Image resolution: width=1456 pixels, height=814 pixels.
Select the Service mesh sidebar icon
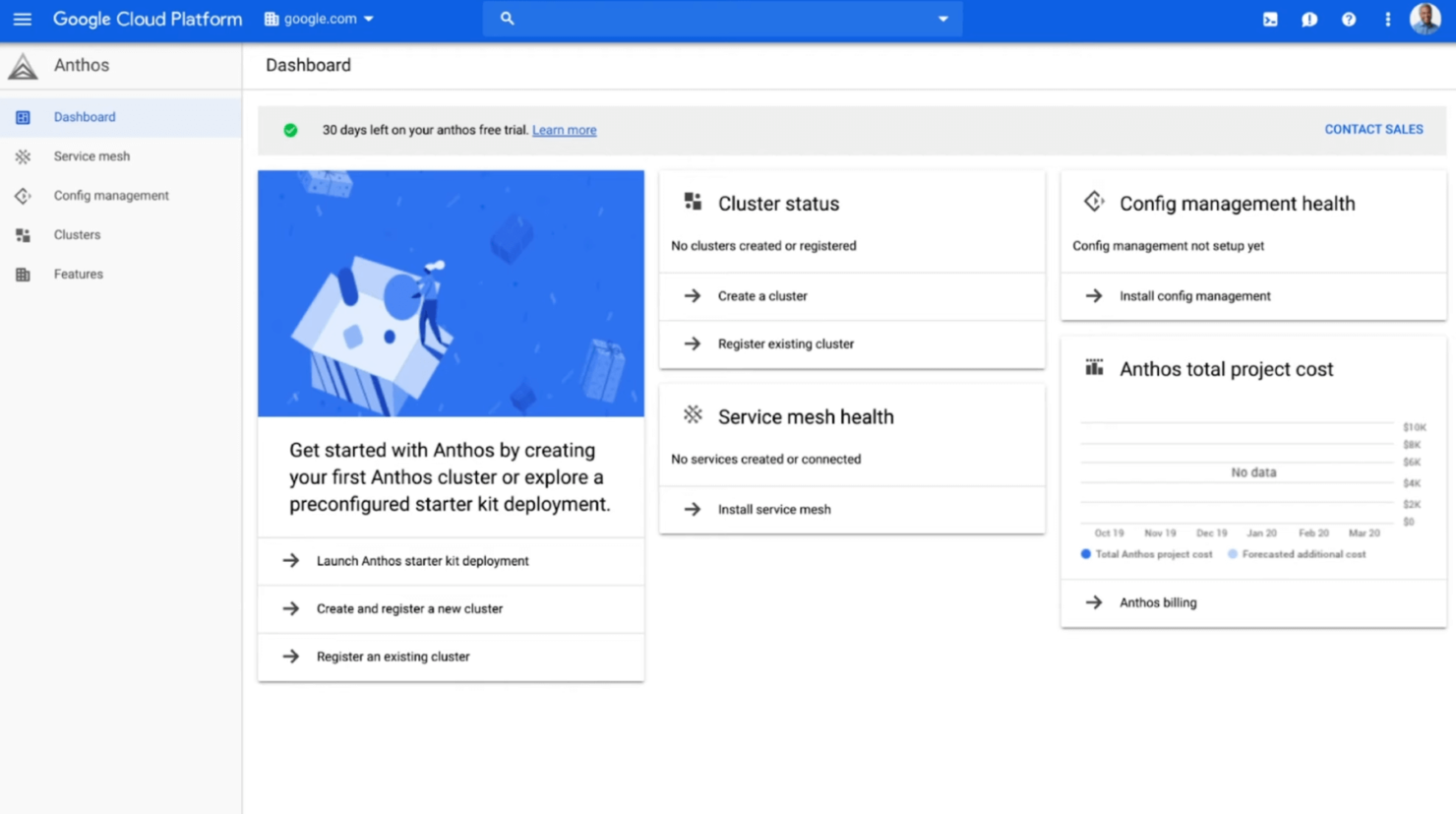[23, 156]
